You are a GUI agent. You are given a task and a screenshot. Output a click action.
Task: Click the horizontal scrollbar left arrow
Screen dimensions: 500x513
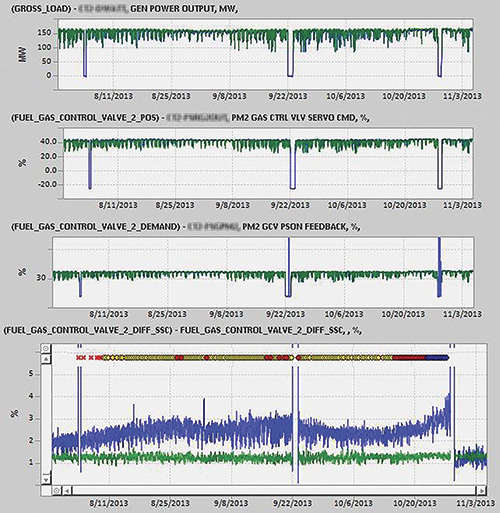pyautogui.click(x=67, y=490)
